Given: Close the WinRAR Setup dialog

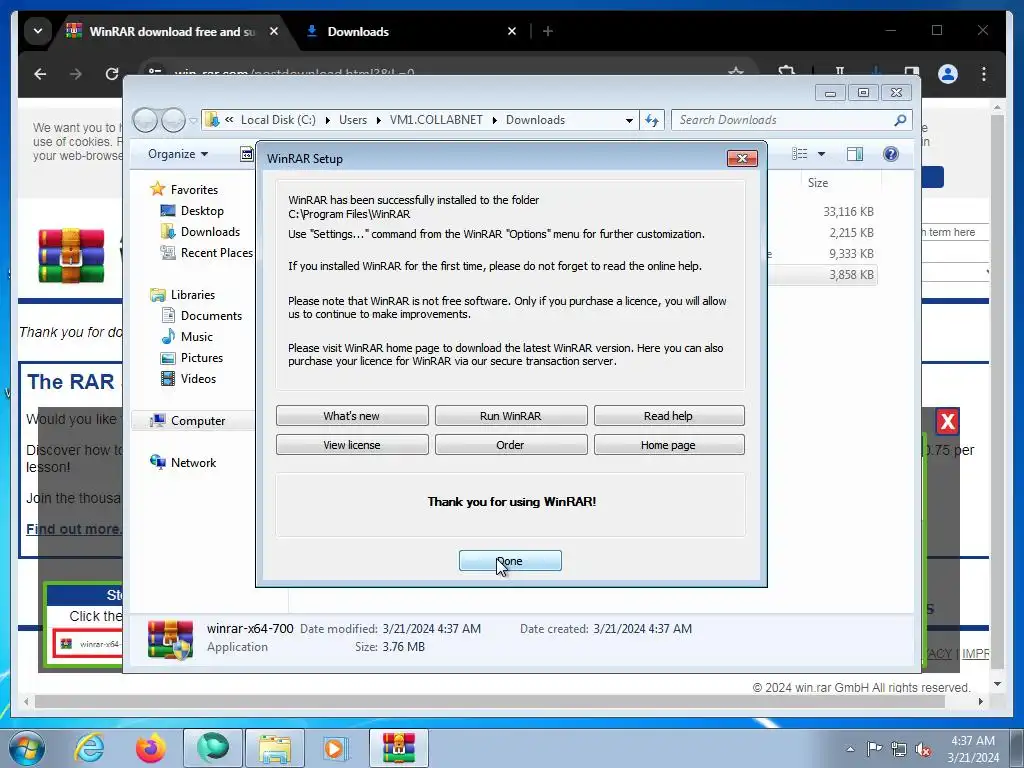Looking at the screenshot, I should (742, 158).
